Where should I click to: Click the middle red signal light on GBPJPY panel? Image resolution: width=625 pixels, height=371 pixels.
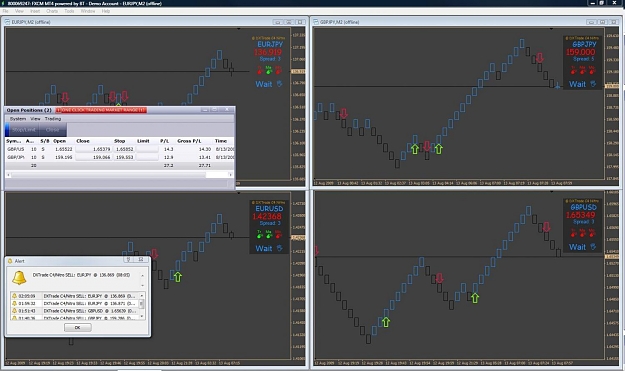tap(582, 71)
